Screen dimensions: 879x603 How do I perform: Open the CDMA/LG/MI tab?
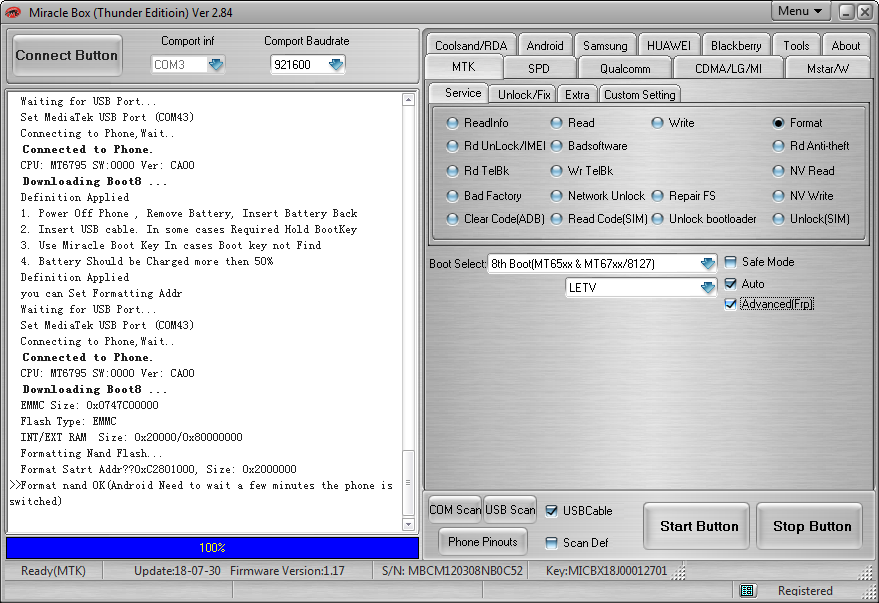[x=728, y=68]
